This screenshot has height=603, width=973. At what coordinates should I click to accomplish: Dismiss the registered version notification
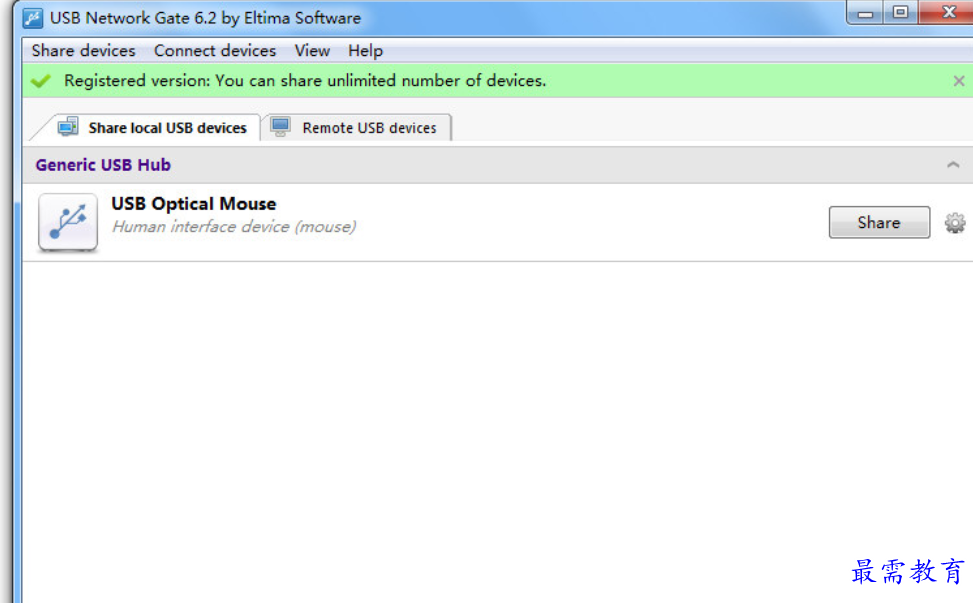tap(959, 81)
